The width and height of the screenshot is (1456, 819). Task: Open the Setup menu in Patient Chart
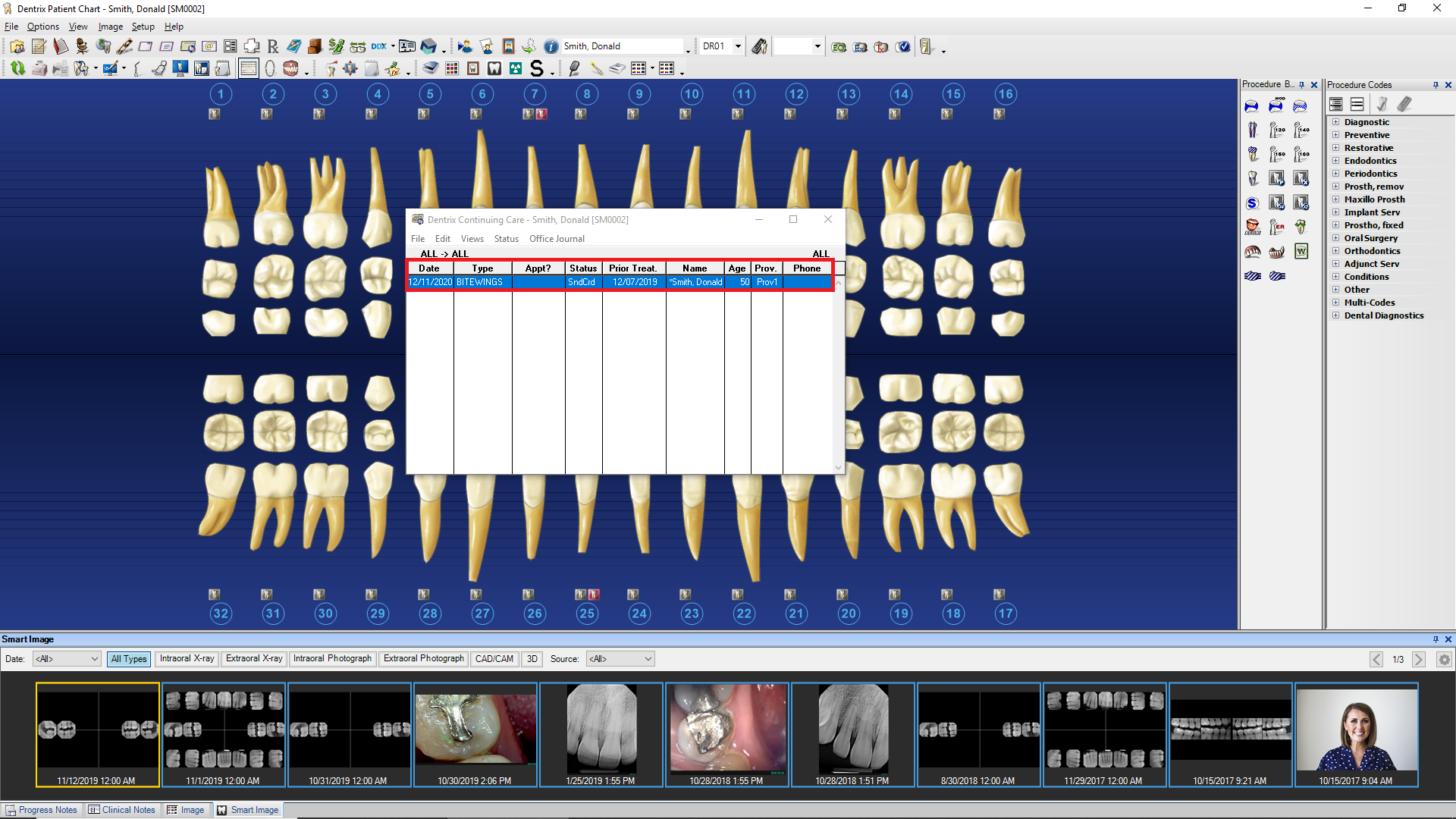click(x=143, y=27)
